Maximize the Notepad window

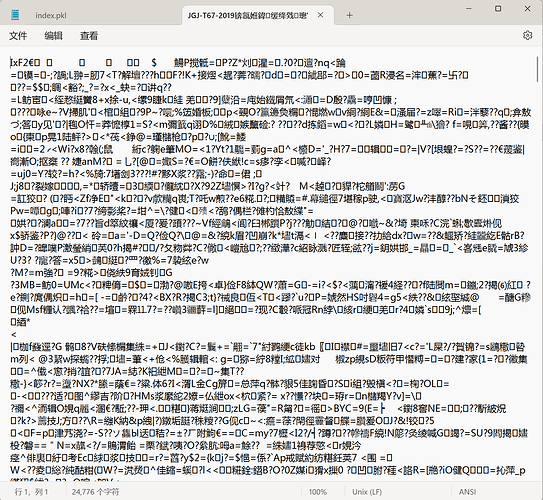pos(498,8)
